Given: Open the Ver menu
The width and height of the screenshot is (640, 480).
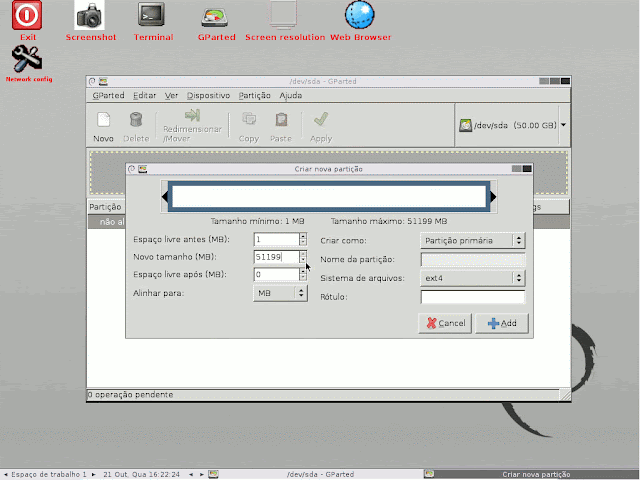Looking at the screenshot, I should click(171, 96).
